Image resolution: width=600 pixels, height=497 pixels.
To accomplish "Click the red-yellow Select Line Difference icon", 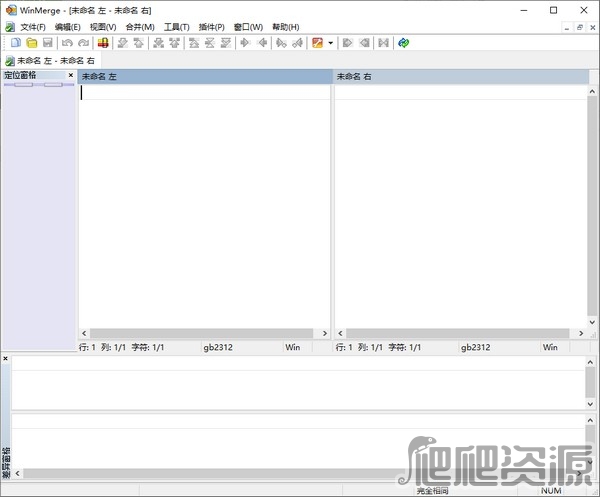I will click(103, 43).
